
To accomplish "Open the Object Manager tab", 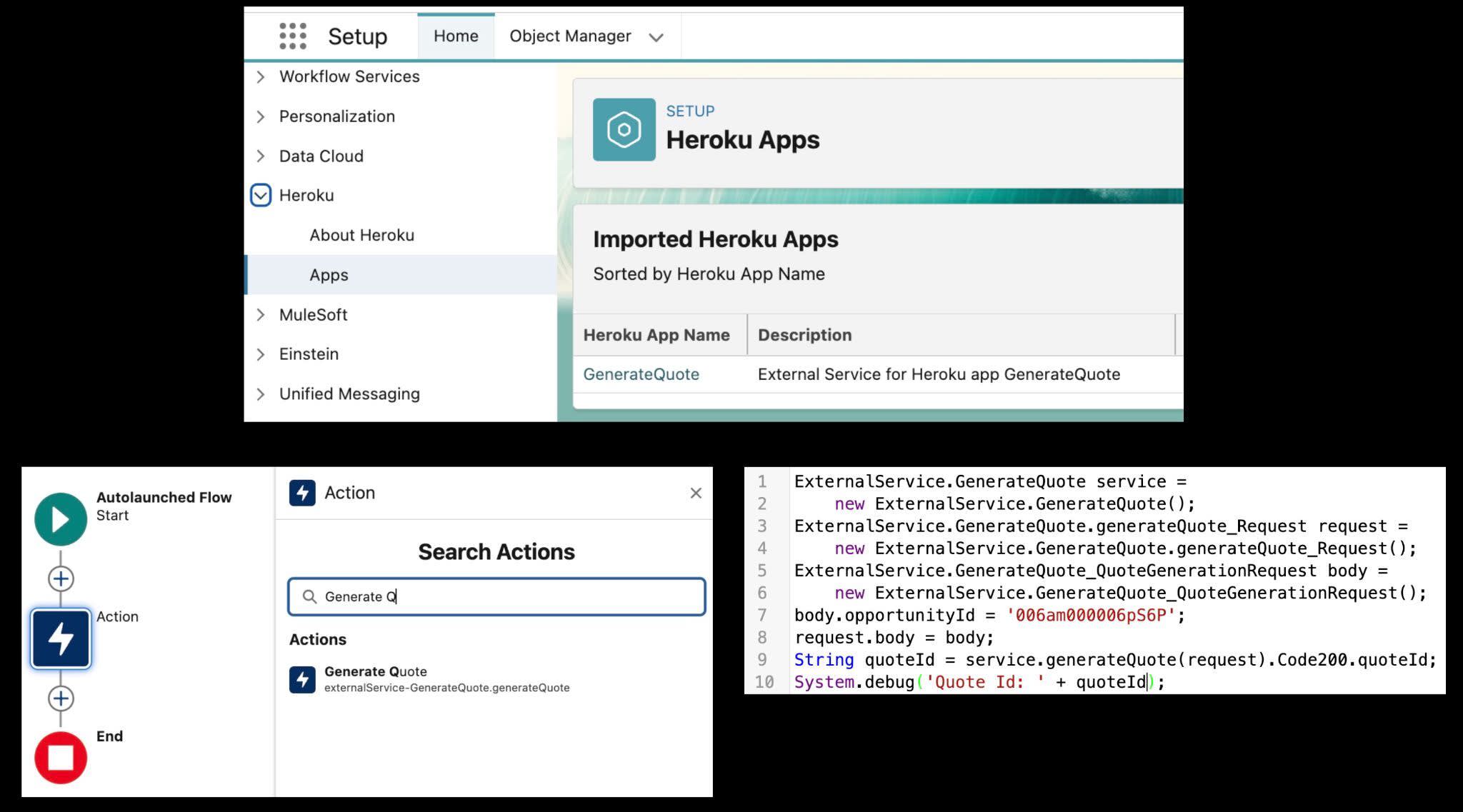I will (570, 36).
